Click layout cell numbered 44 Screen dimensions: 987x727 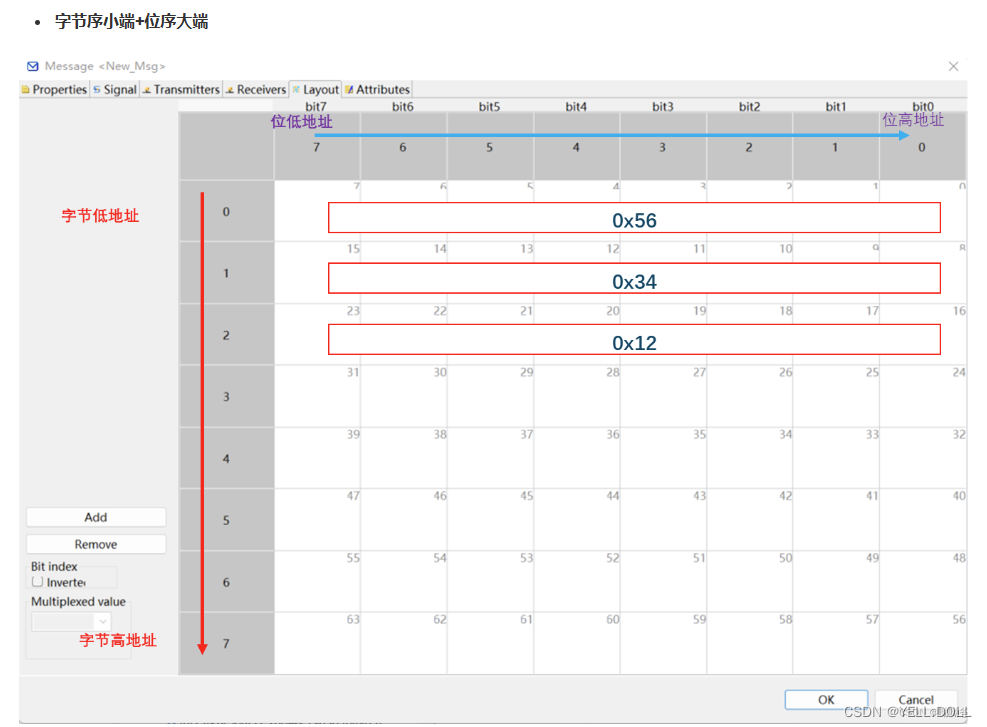click(x=577, y=520)
